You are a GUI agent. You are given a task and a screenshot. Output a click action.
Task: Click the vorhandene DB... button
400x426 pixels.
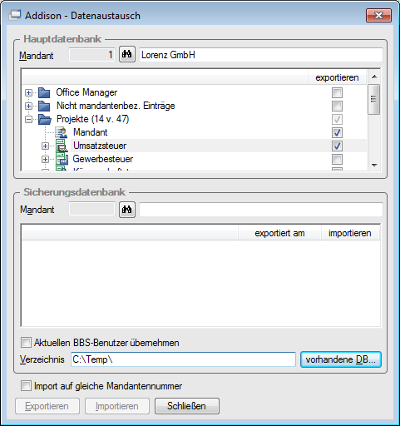341,359
